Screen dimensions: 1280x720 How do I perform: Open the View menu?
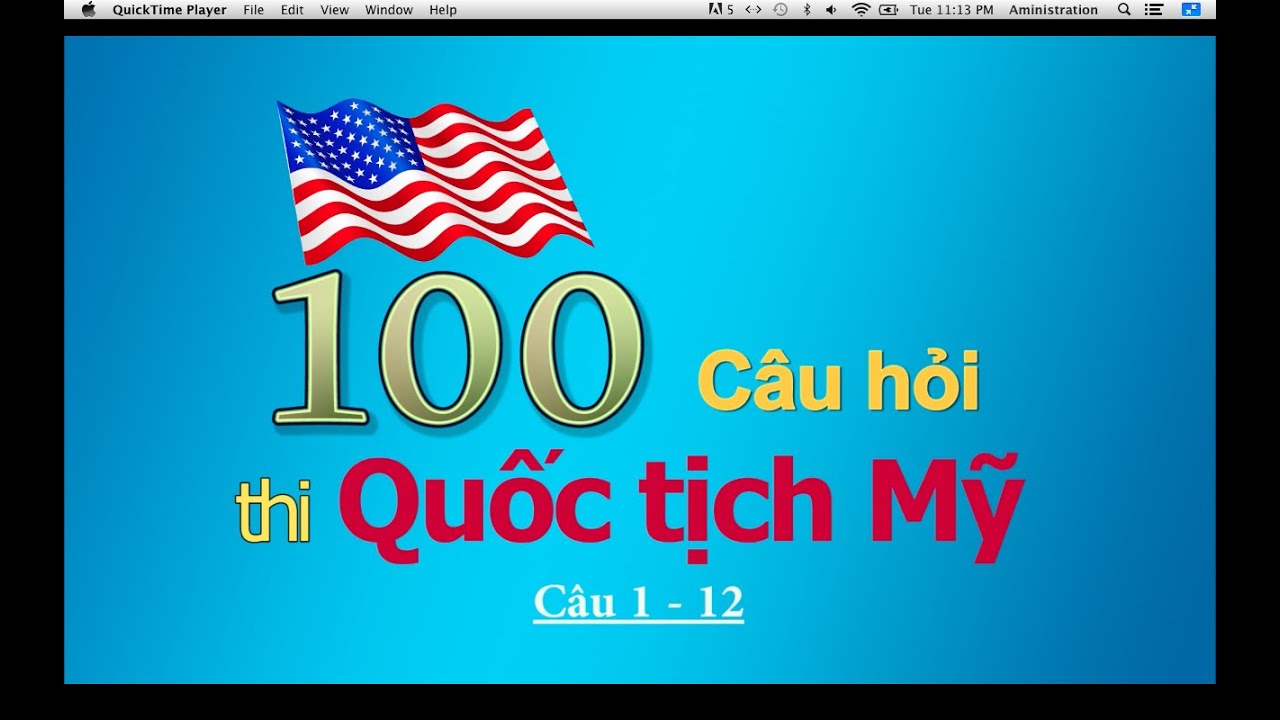[335, 10]
